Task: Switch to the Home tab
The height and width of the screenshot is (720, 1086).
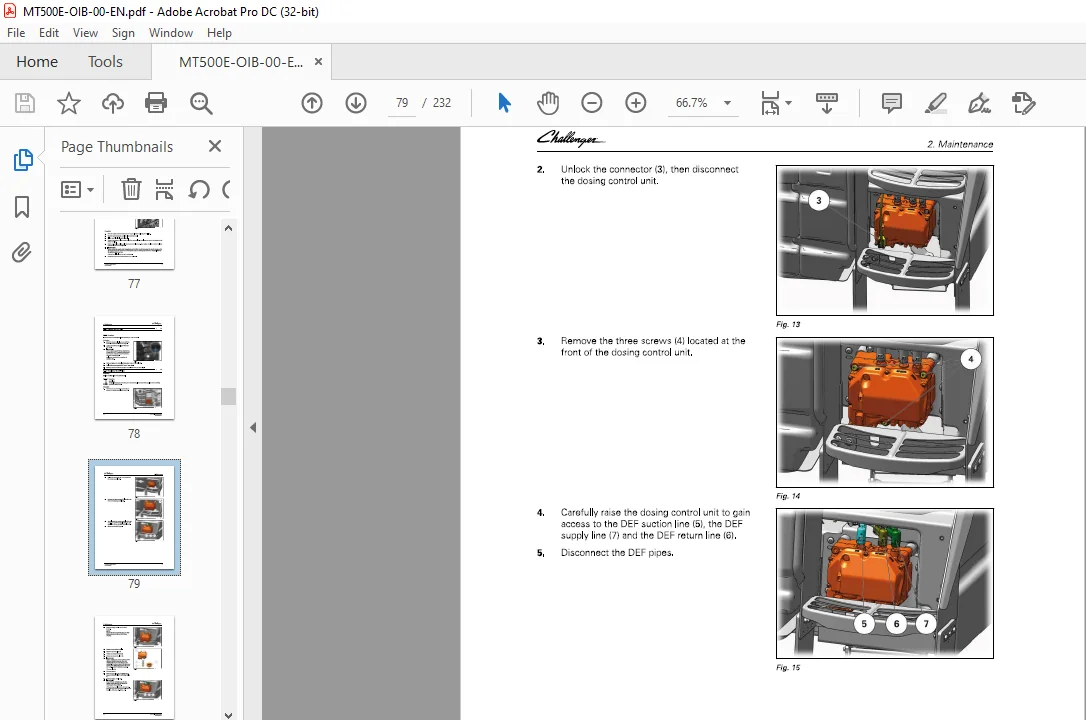Action: [37, 62]
